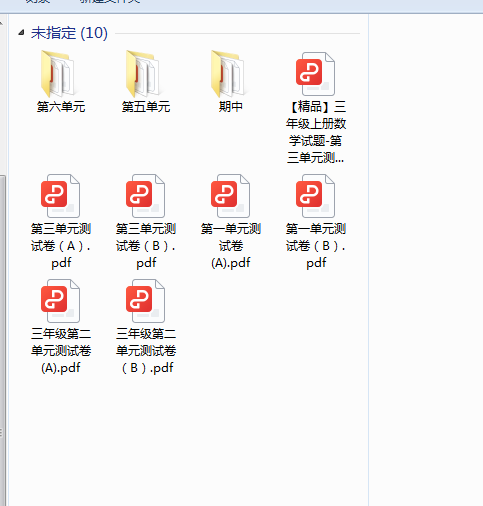Collapse the 未指定 (10) group arrow

coord(21,32)
